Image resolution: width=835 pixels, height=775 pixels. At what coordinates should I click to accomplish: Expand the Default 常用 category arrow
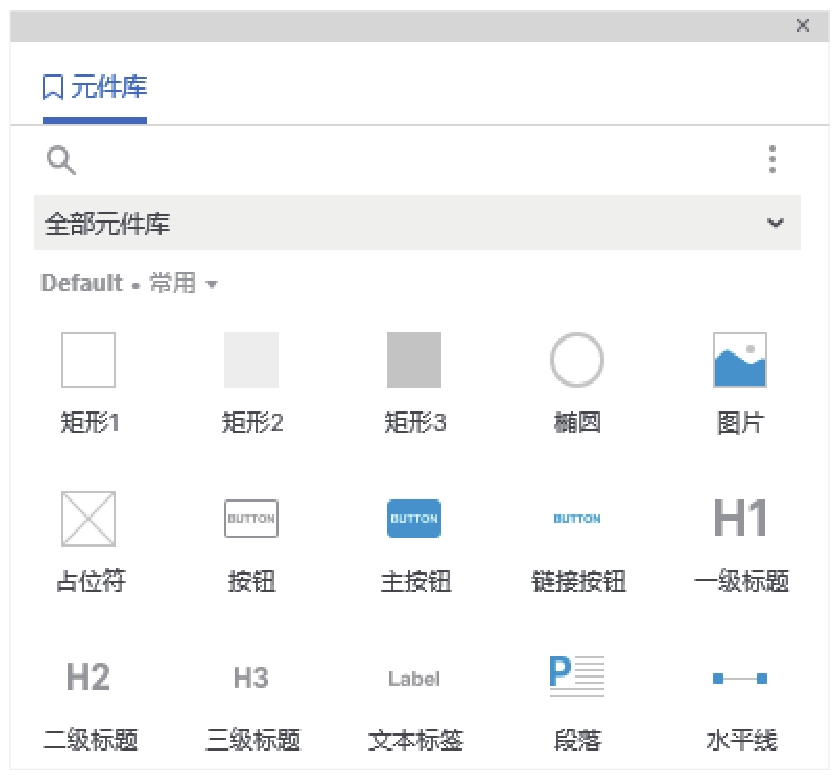tap(211, 285)
